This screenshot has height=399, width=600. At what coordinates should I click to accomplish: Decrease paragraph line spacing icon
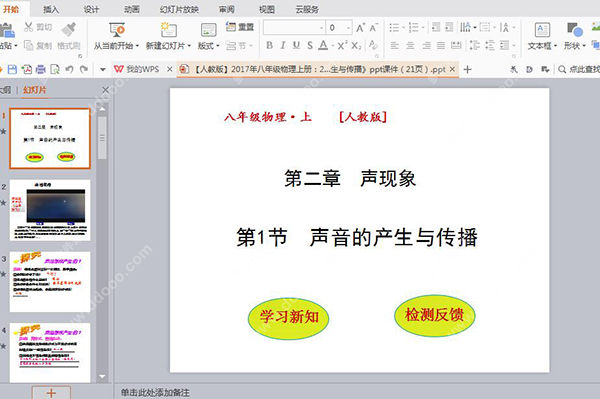(x=490, y=45)
